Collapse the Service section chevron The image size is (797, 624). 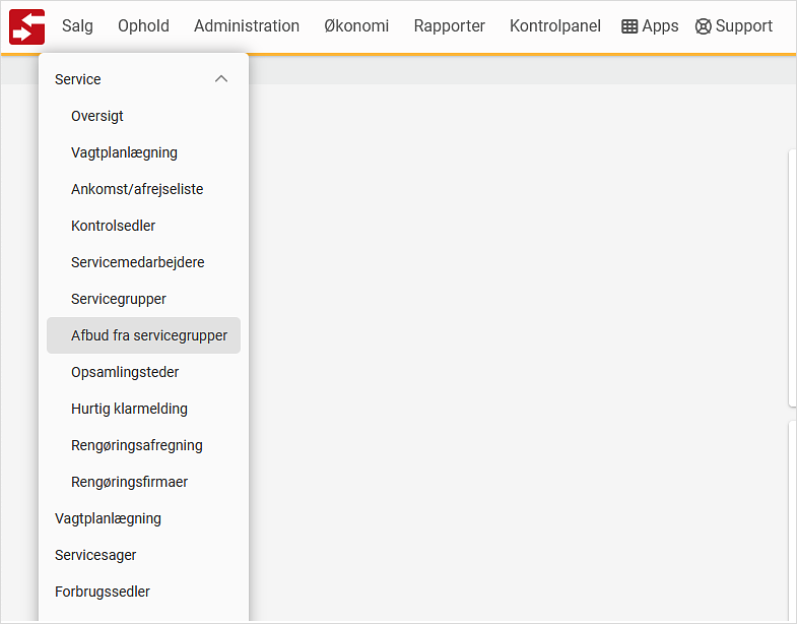click(x=221, y=79)
